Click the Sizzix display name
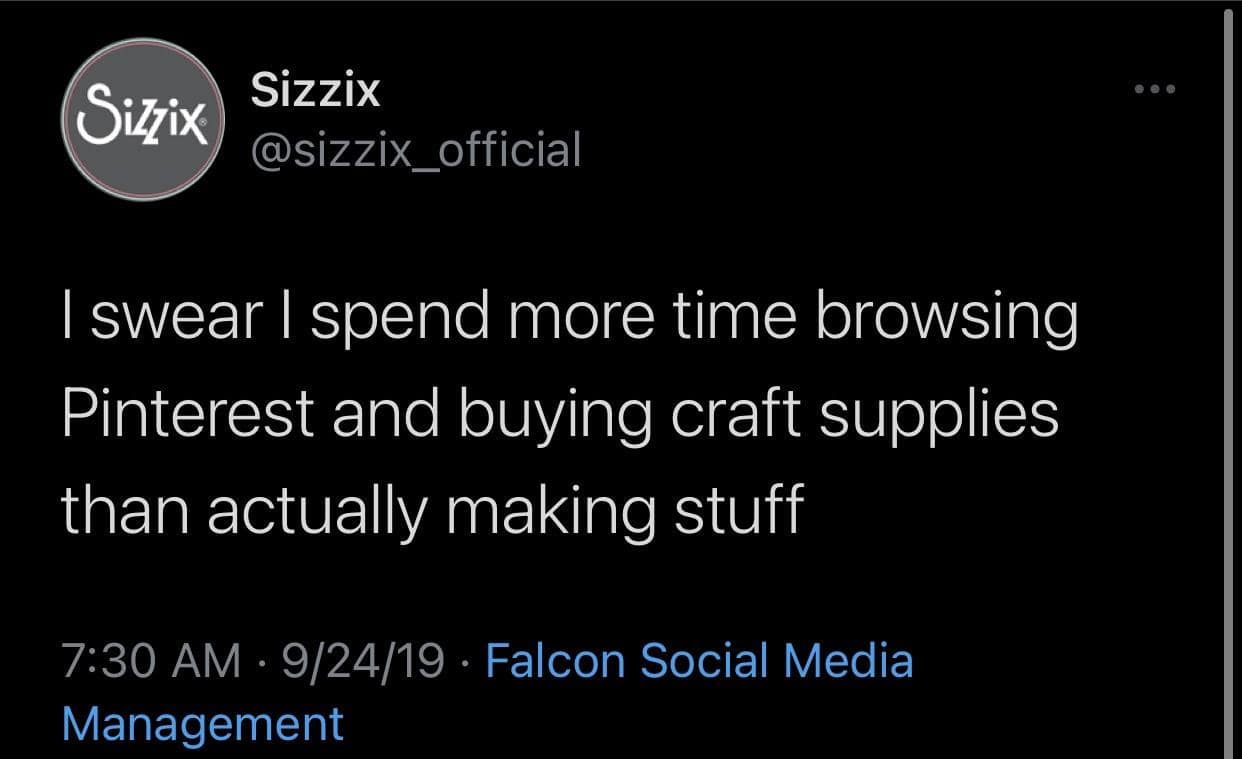 click(x=315, y=91)
